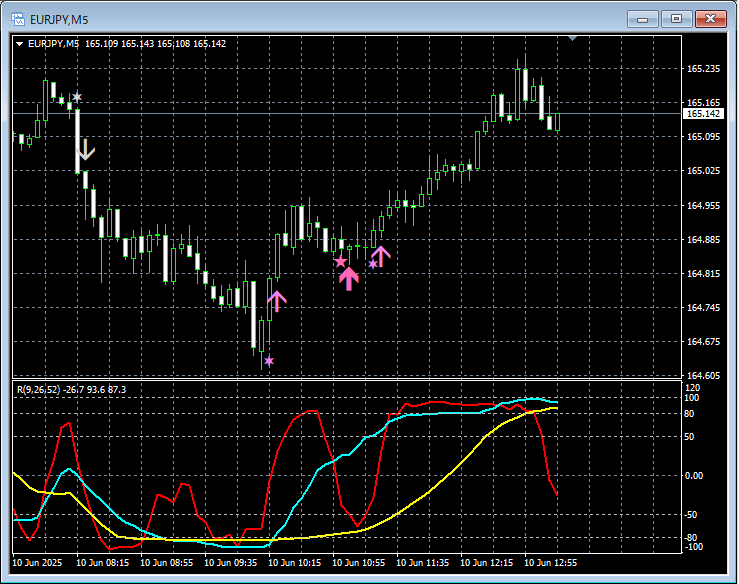Click the EURJPY,M5 chart window icon
This screenshot has width=739, height=584.
pos(17,19)
